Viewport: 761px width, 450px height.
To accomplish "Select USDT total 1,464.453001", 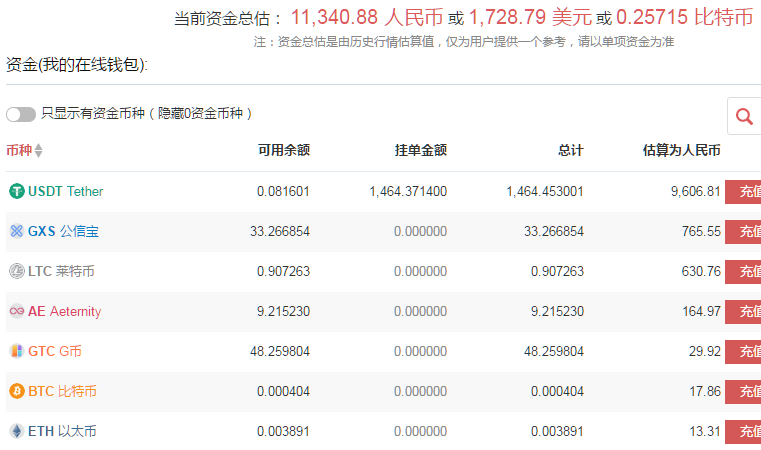I will tap(545, 191).
